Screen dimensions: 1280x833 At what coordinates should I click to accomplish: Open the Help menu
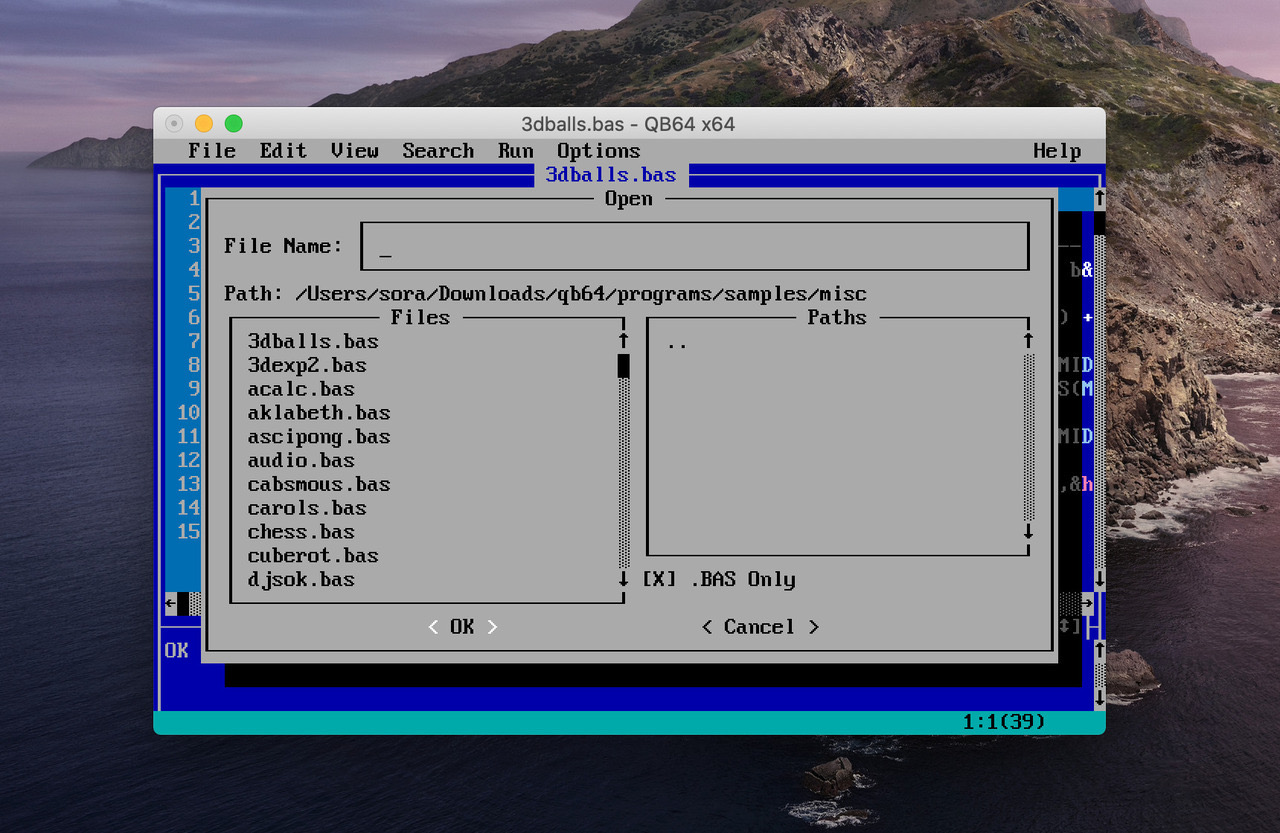(1057, 151)
